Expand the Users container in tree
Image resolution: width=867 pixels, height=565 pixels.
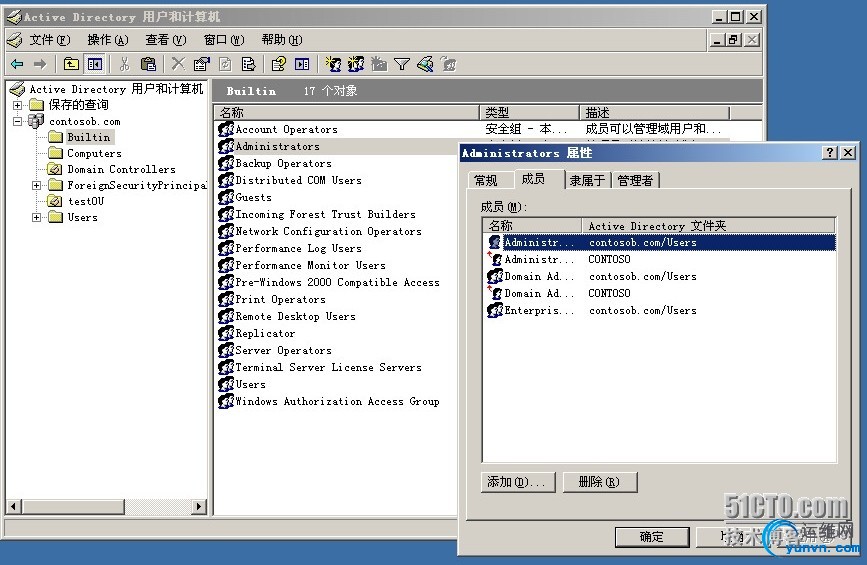point(37,217)
